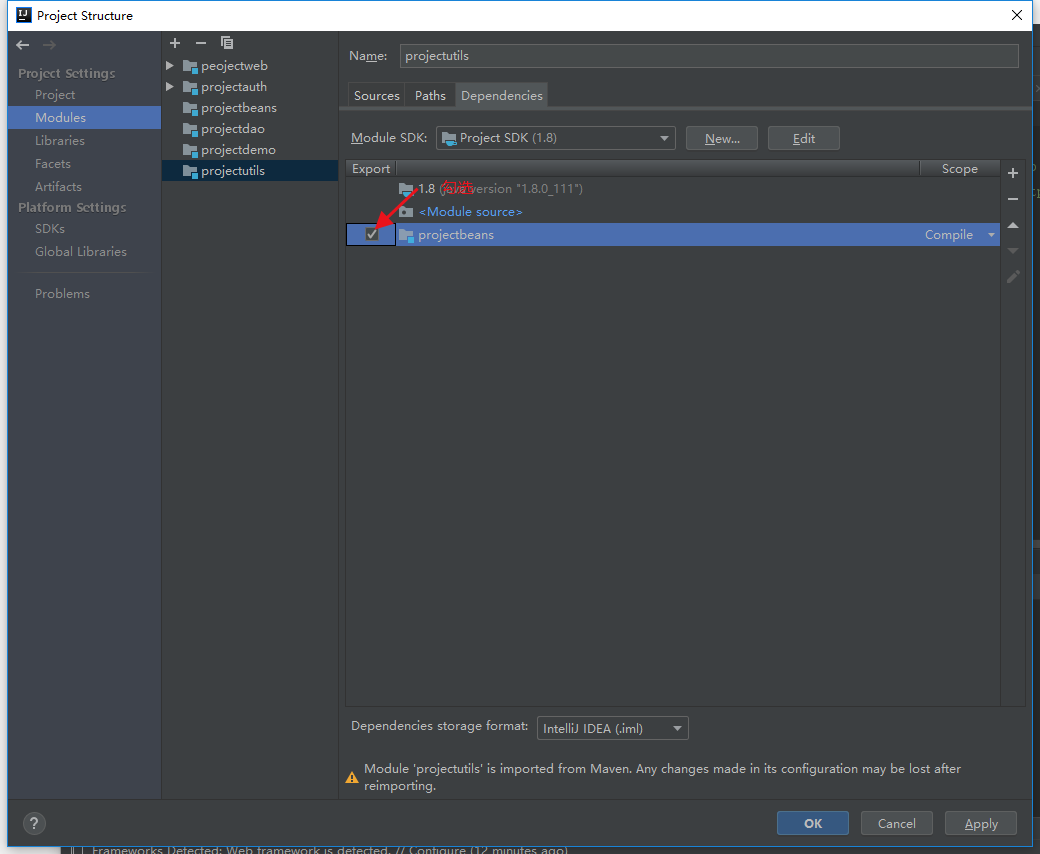
Task: Expand the projectauth module node
Action: pyautogui.click(x=170, y=87)
